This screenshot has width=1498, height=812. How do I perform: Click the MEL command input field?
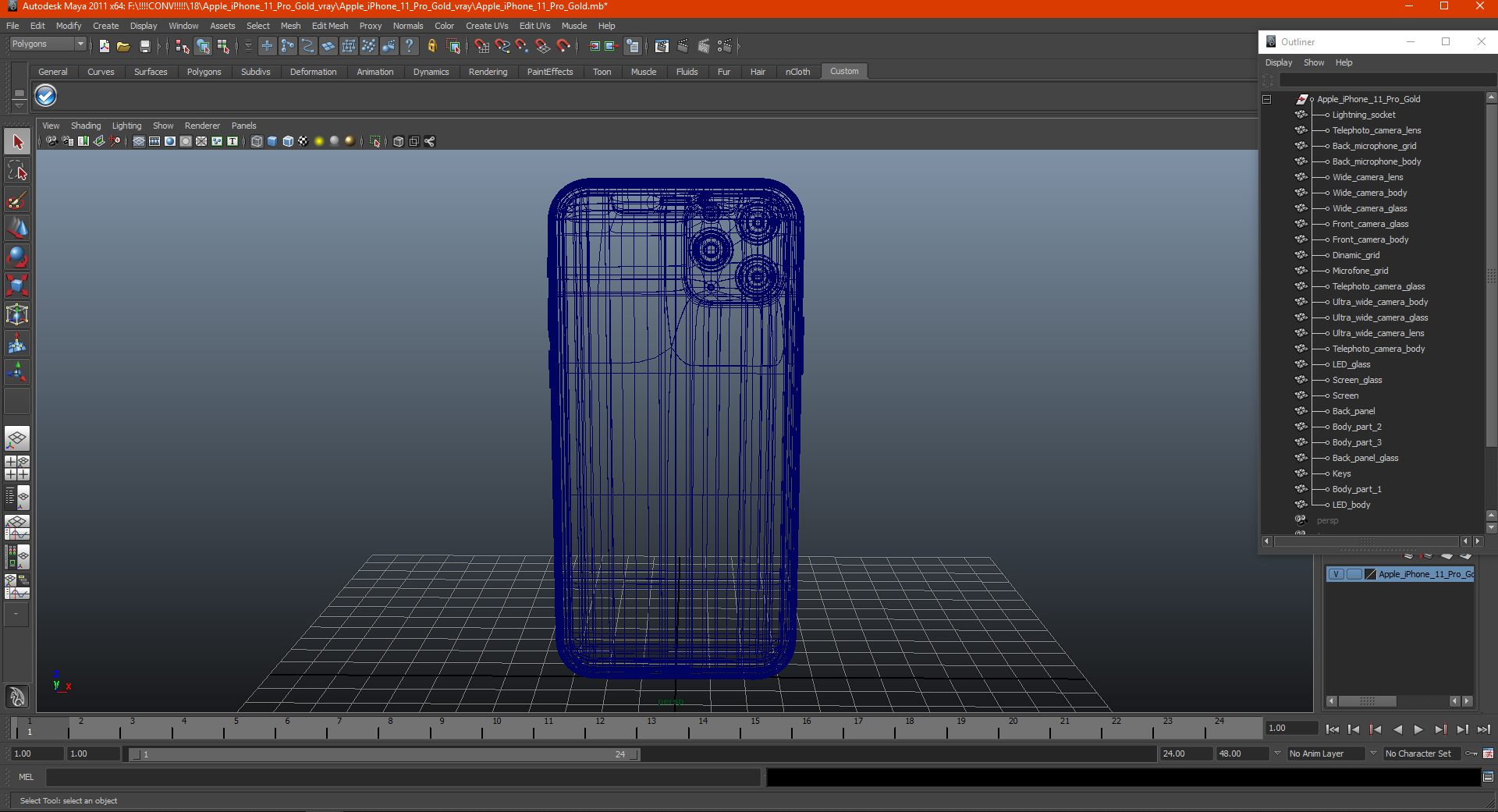(403, 777)
